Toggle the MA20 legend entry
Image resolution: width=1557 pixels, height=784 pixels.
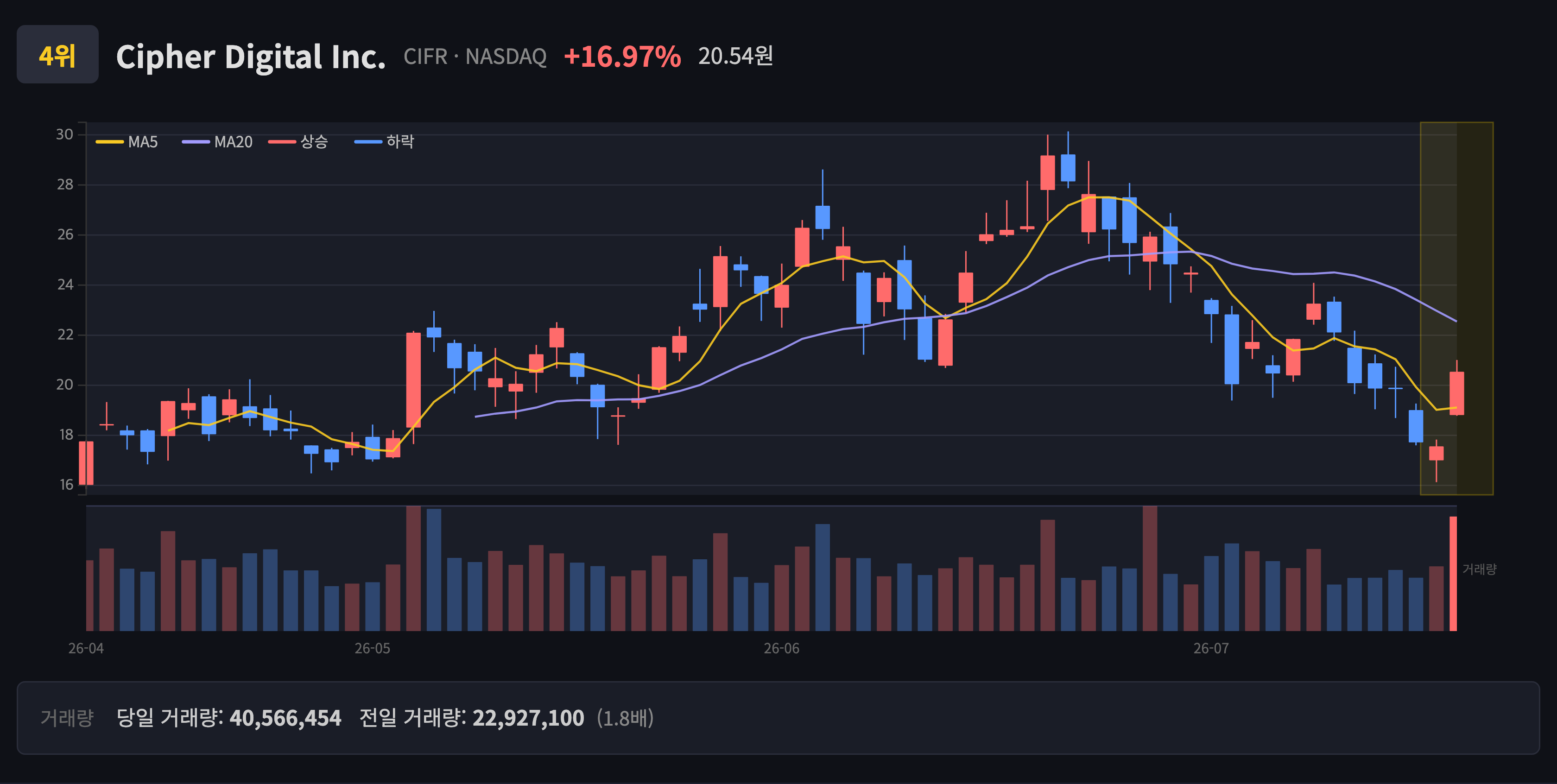pos(218,142)
